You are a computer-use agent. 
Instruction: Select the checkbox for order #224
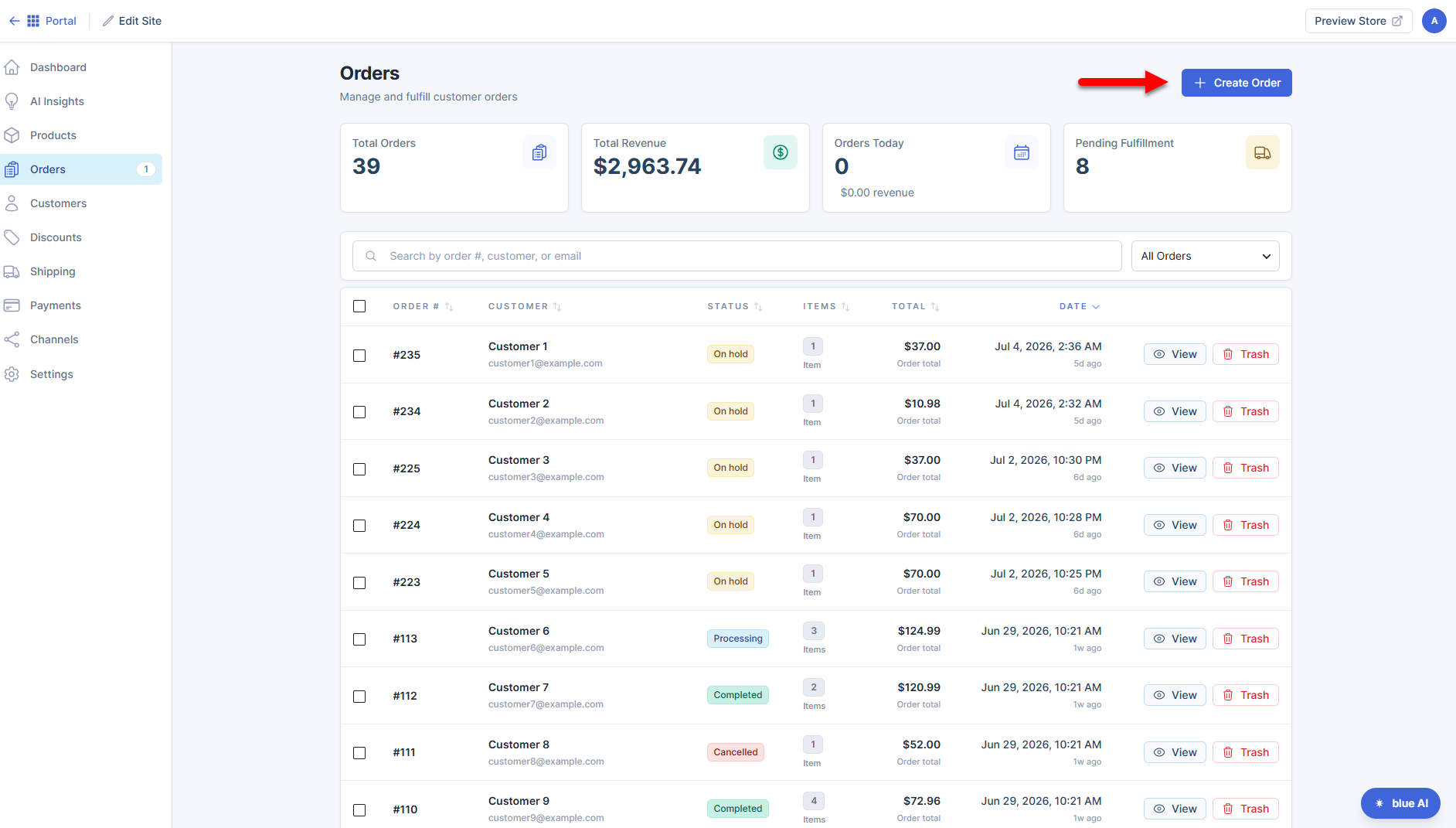pyautogui.click(x=359, y=526)
